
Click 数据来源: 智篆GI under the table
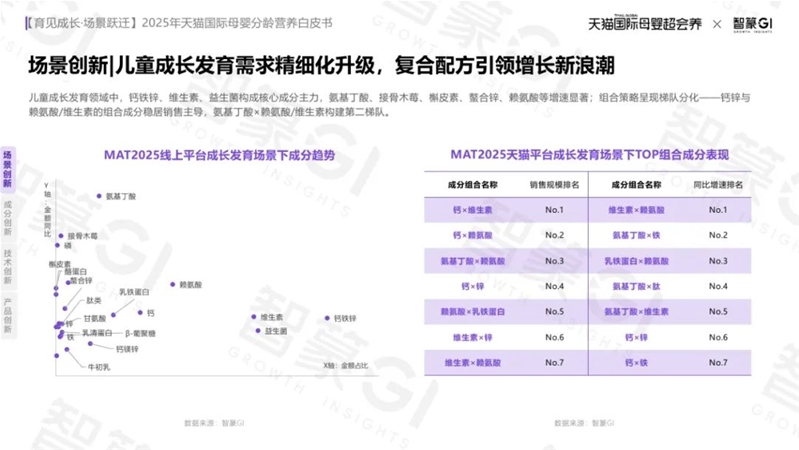point(584,423)
